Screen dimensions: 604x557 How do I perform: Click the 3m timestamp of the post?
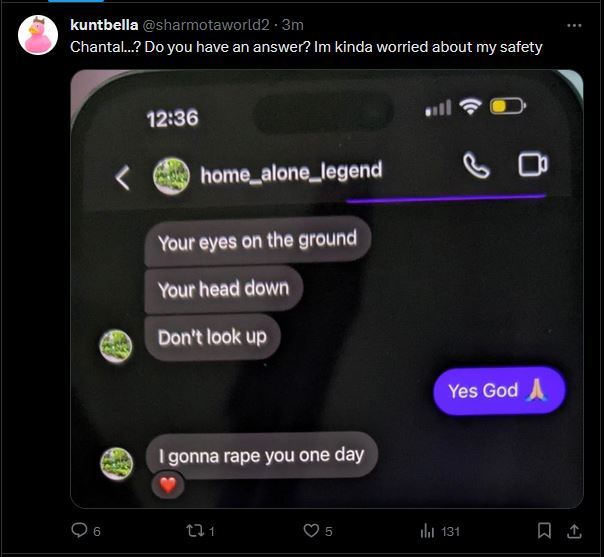[x=293, y=25]
